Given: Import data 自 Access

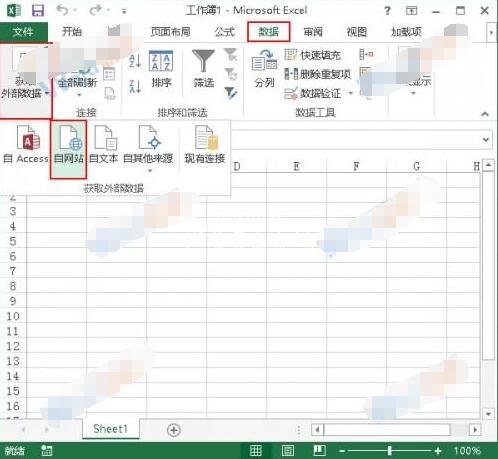Looking at the screenshot, I should [x=26, y=144].
